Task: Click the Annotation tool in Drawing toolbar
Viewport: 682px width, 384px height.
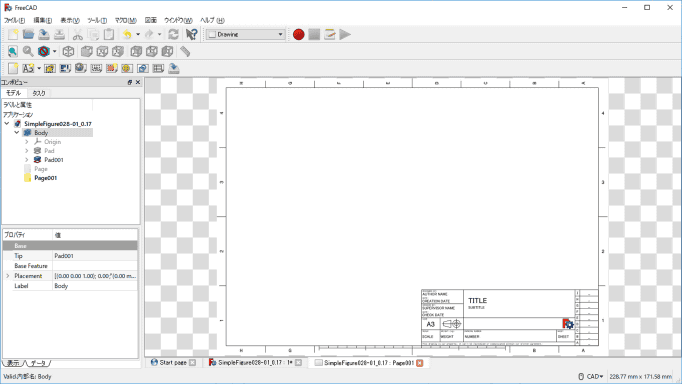Action: point(96,68)
